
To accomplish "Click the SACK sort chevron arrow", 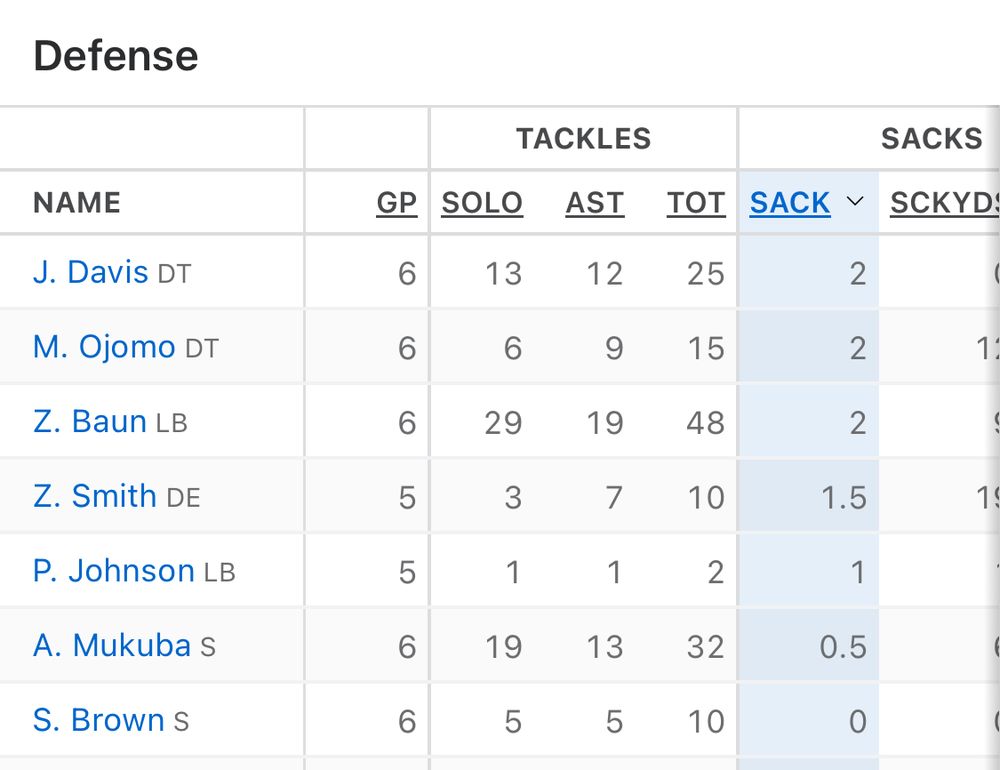I will point(854,202).
